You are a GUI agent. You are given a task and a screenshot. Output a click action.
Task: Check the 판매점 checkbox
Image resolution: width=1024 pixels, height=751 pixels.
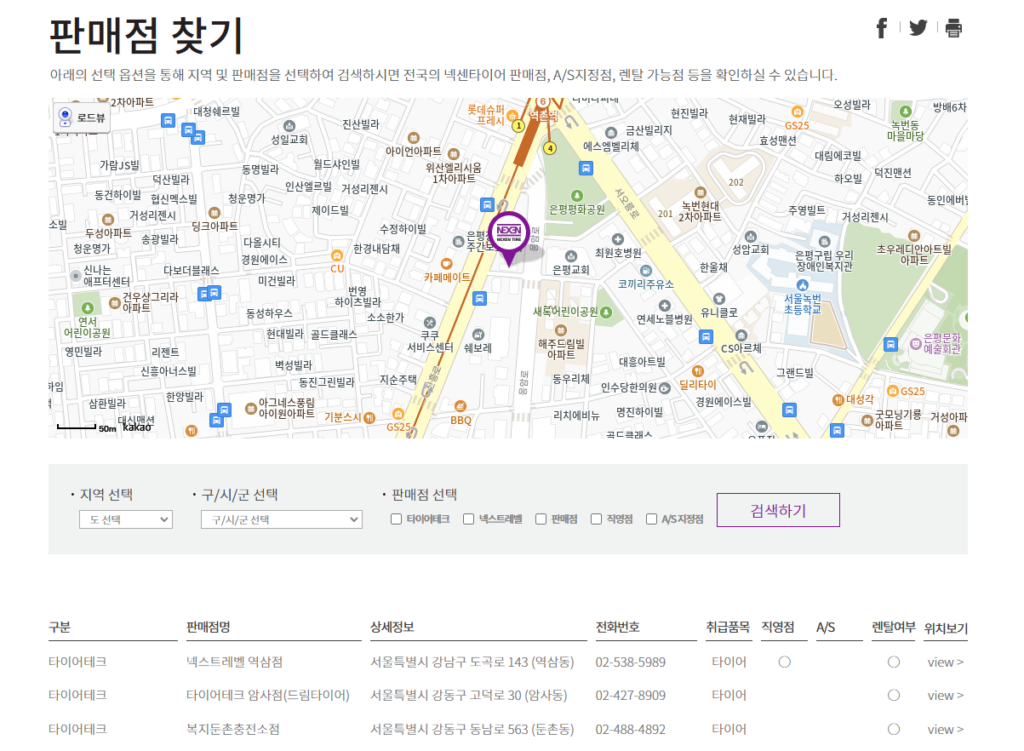[x=541, y=519]
